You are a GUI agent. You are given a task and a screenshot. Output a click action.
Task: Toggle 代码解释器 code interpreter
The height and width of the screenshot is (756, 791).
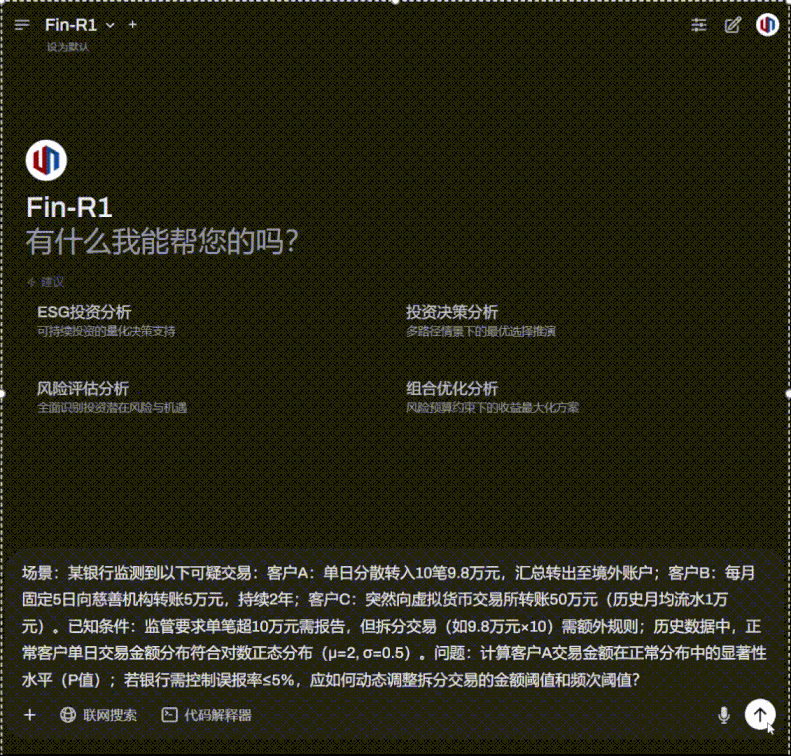point(206,715)
